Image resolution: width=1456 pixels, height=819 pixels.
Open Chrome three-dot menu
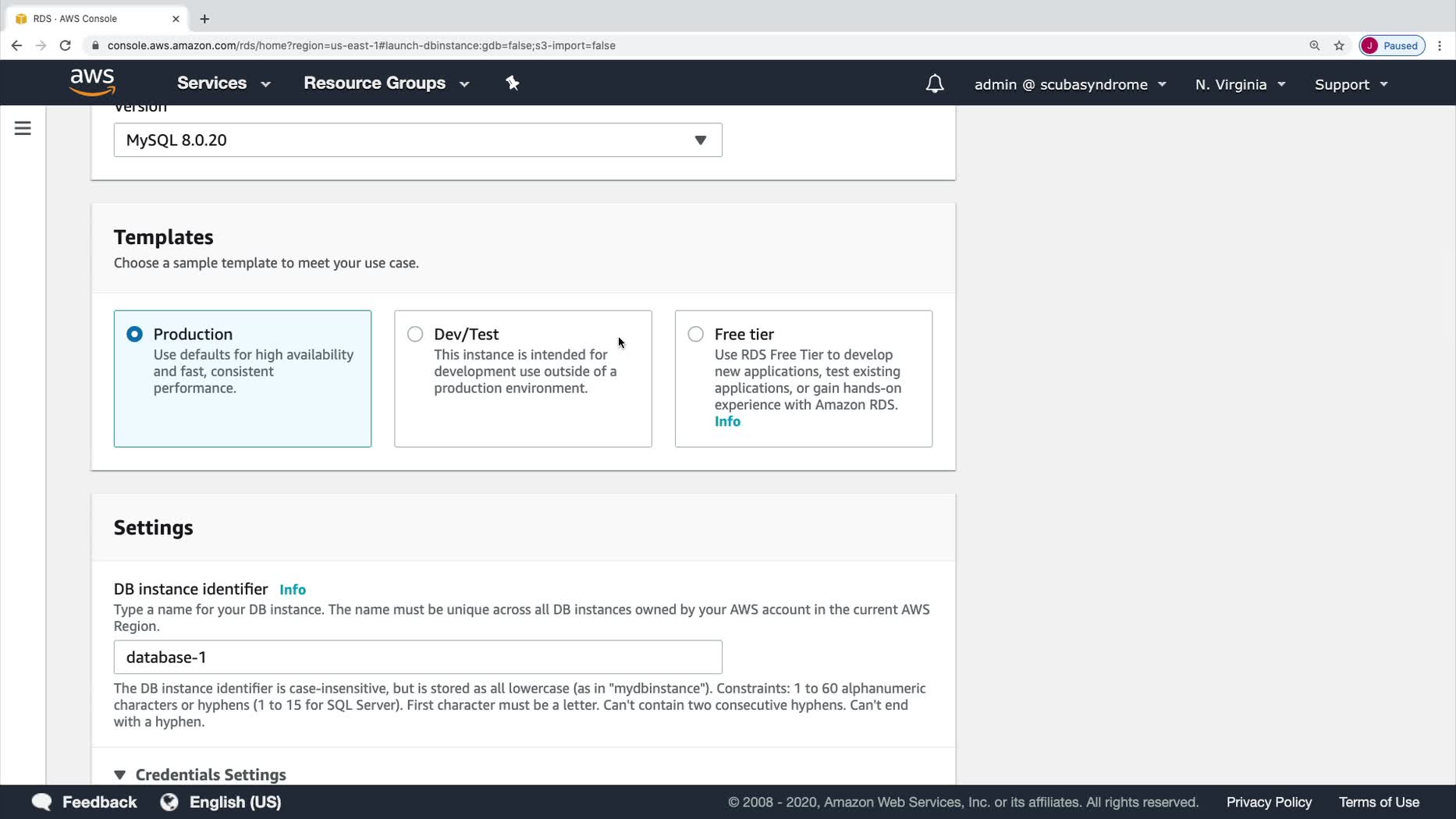tap(1440, 45)
